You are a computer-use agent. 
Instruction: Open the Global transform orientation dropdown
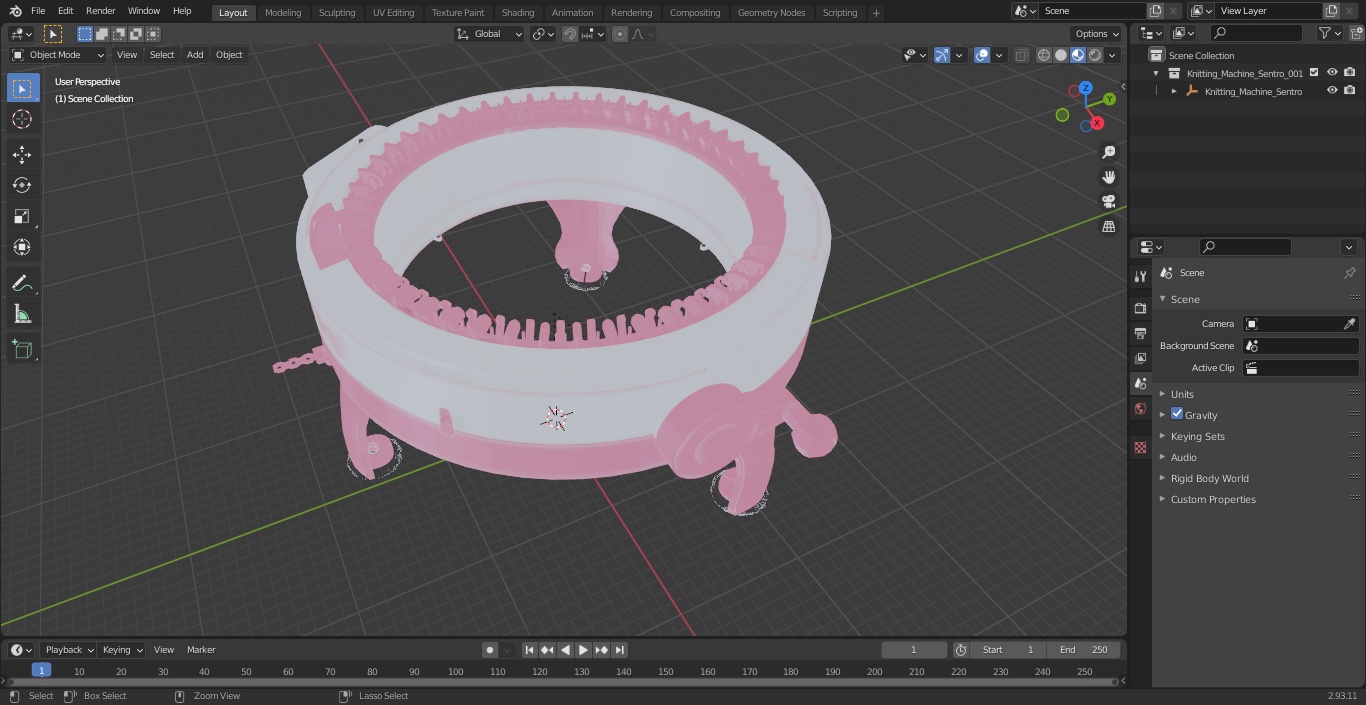click(x=490, y=34)
